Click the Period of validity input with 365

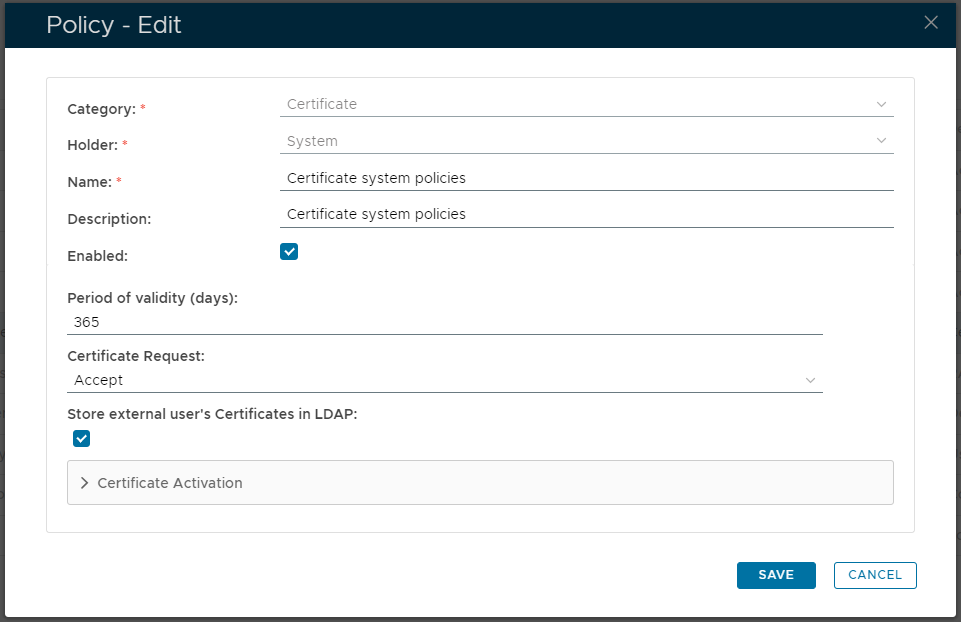[444, 322]
